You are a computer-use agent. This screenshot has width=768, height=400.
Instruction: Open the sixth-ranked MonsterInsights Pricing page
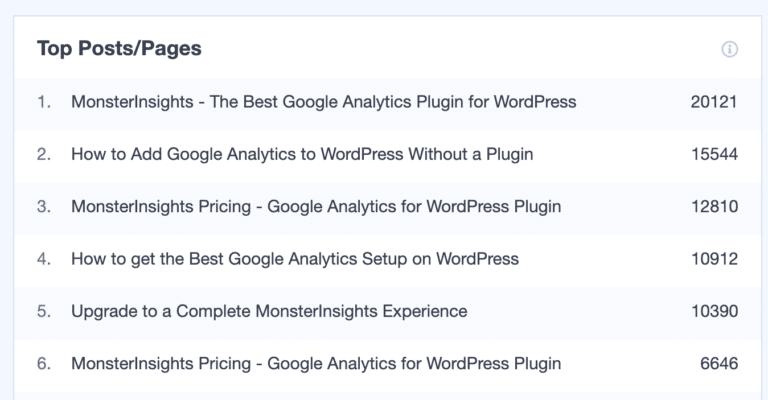click(x=315, y=364)
